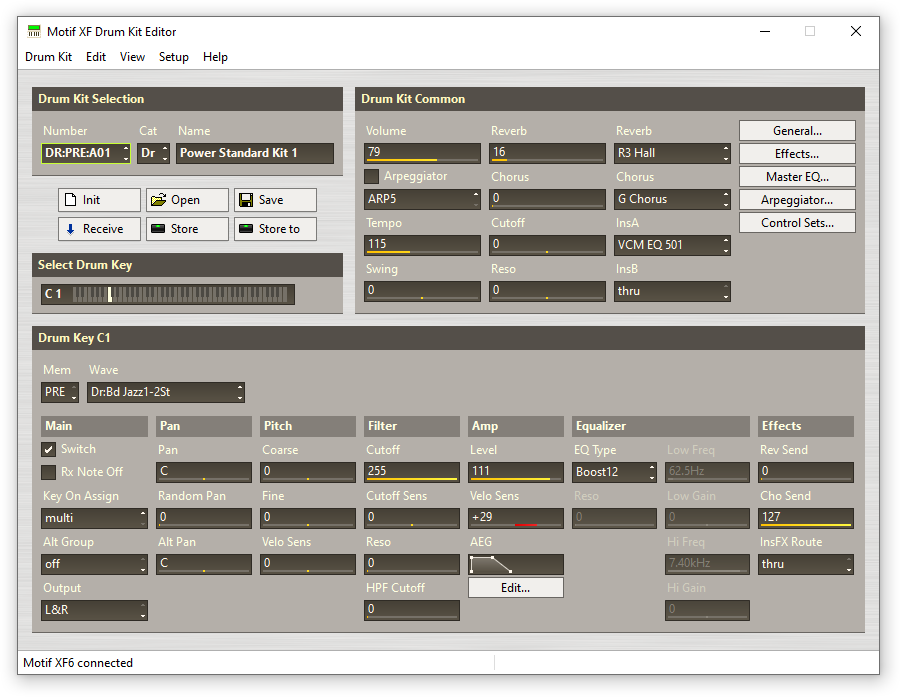
Task: Click the Open button's folder icon
Action: [158, 200]
